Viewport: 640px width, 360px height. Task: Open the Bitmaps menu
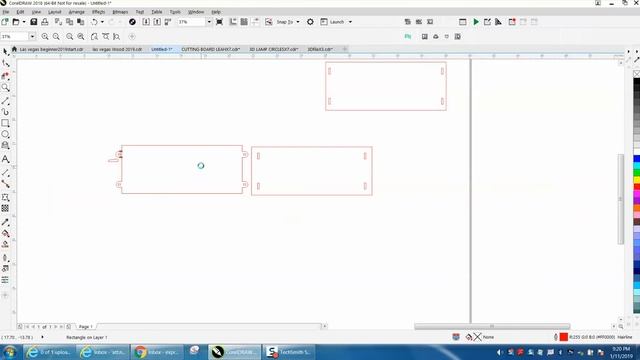tap(120, 12)
